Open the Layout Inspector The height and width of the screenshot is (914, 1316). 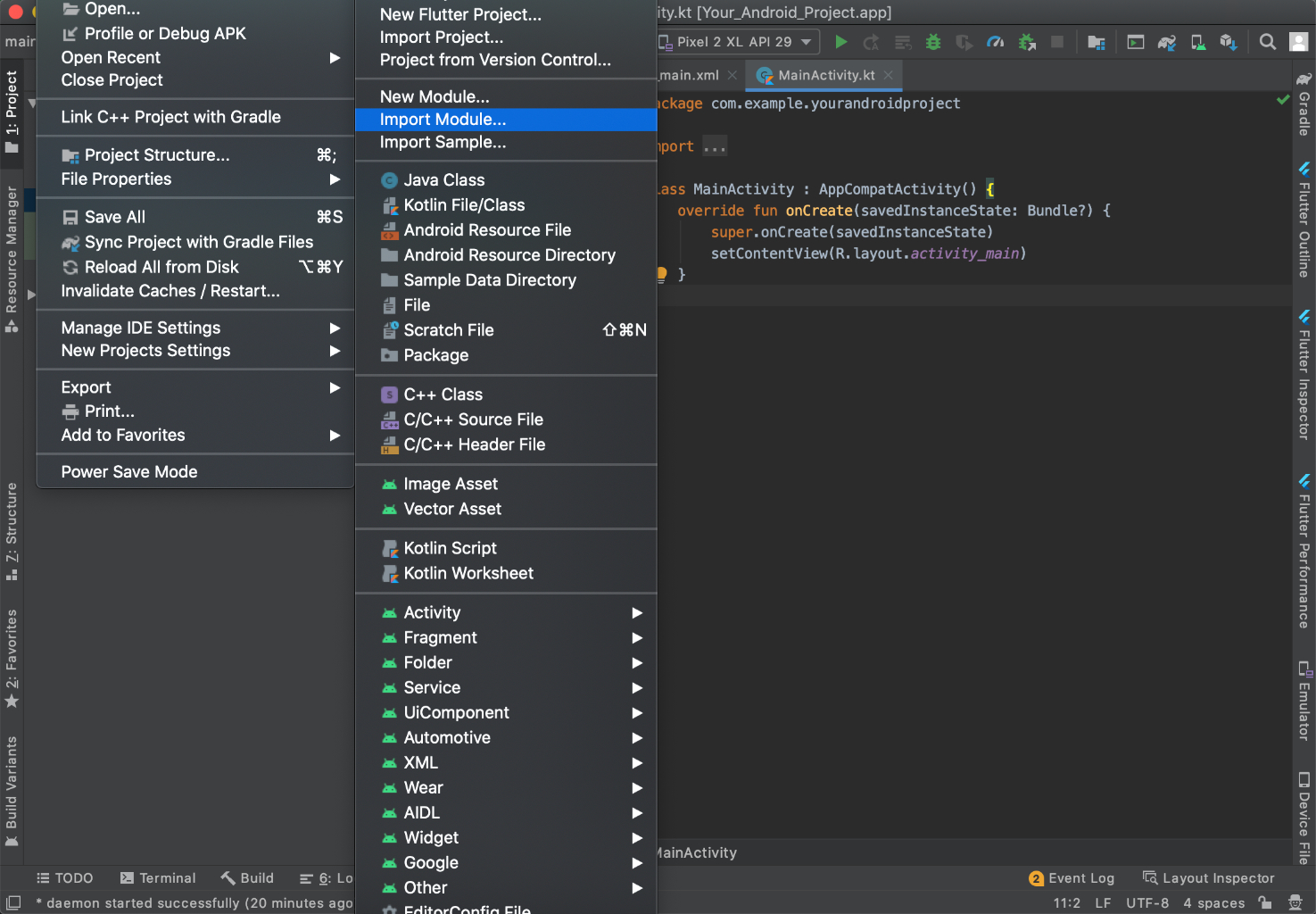pos(1209,878)
